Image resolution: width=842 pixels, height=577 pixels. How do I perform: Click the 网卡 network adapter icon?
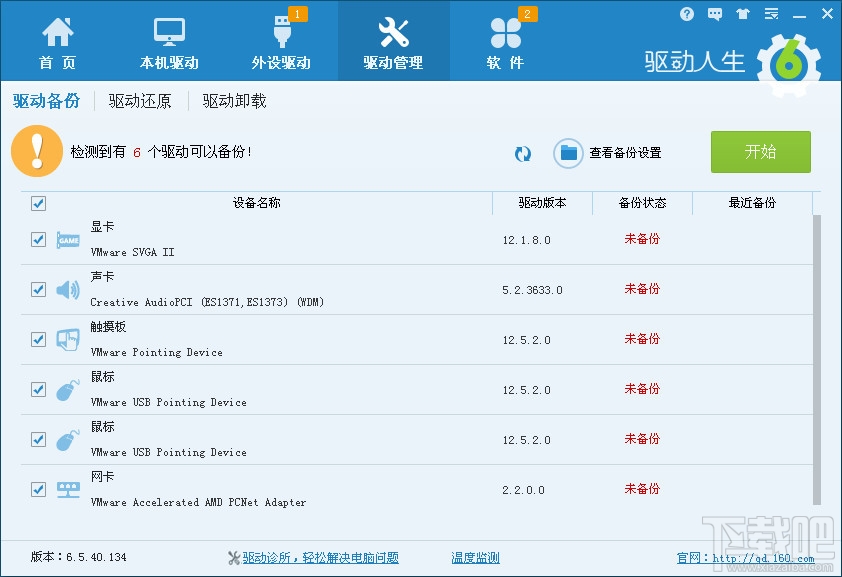click(x=67, y=489)
